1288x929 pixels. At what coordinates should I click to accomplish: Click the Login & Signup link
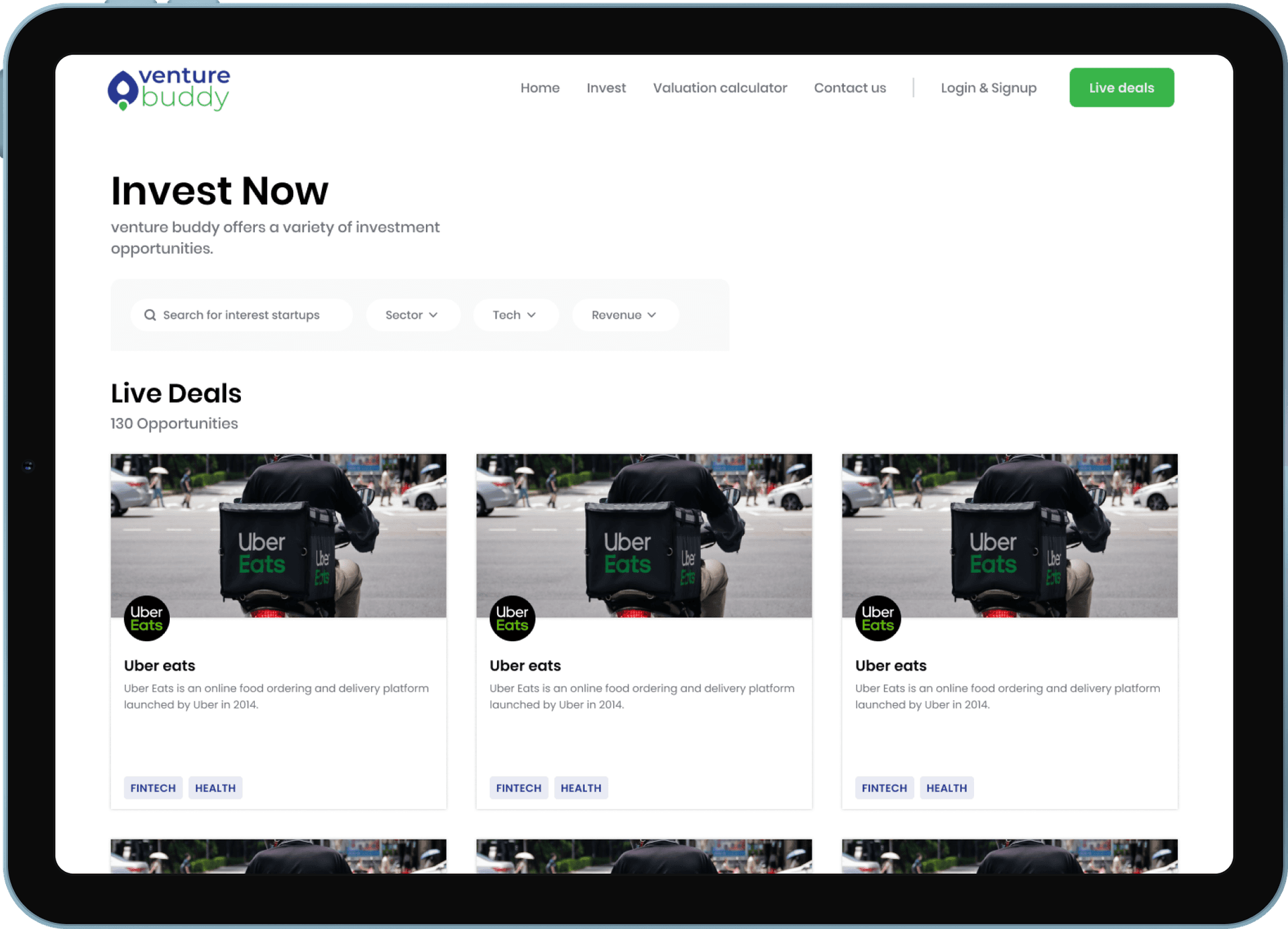(x=988, y=88)
